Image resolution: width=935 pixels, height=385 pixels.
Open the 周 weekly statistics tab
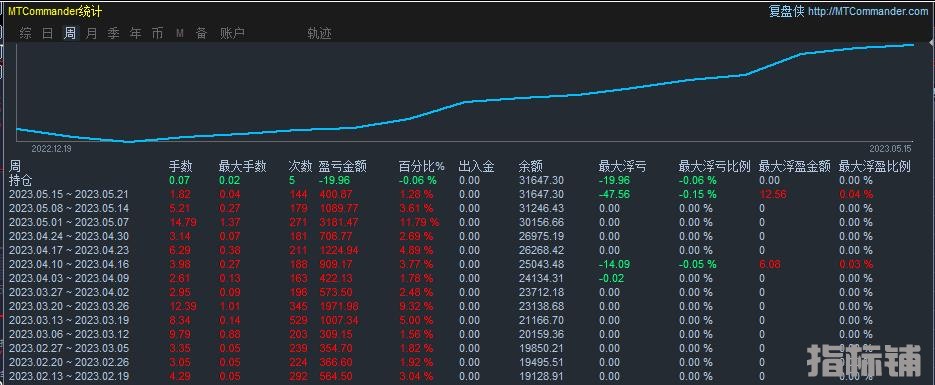[70, 33]
